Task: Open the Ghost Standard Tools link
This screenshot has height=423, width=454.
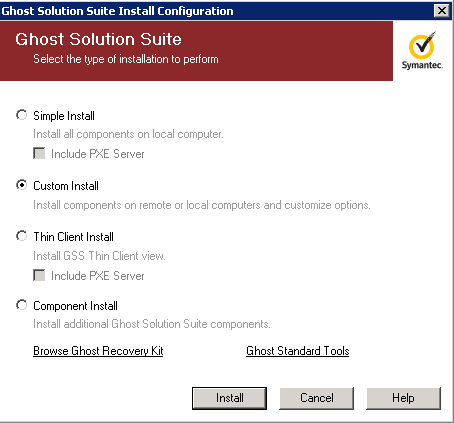Action: (x=298, y=351)
